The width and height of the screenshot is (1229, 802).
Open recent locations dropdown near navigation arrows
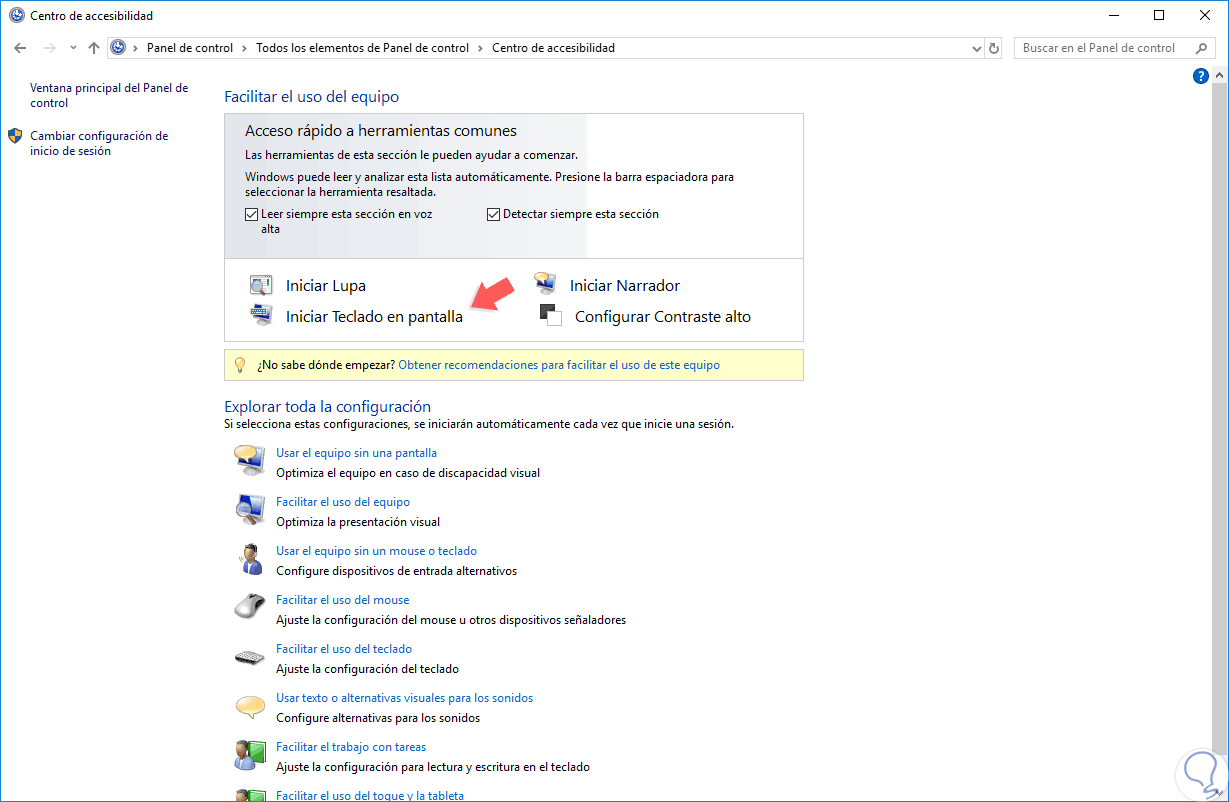73,48
